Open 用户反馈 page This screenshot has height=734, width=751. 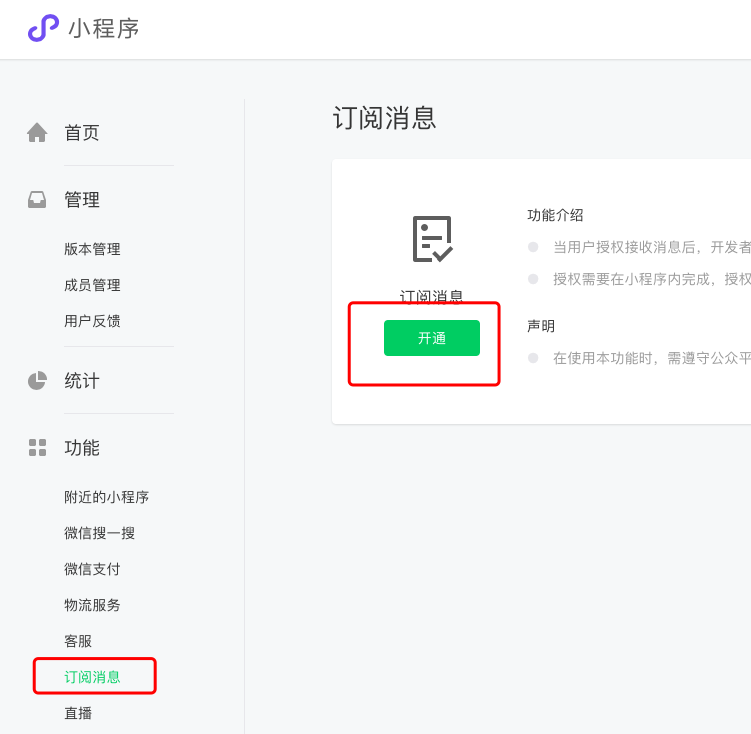[92, 321]
